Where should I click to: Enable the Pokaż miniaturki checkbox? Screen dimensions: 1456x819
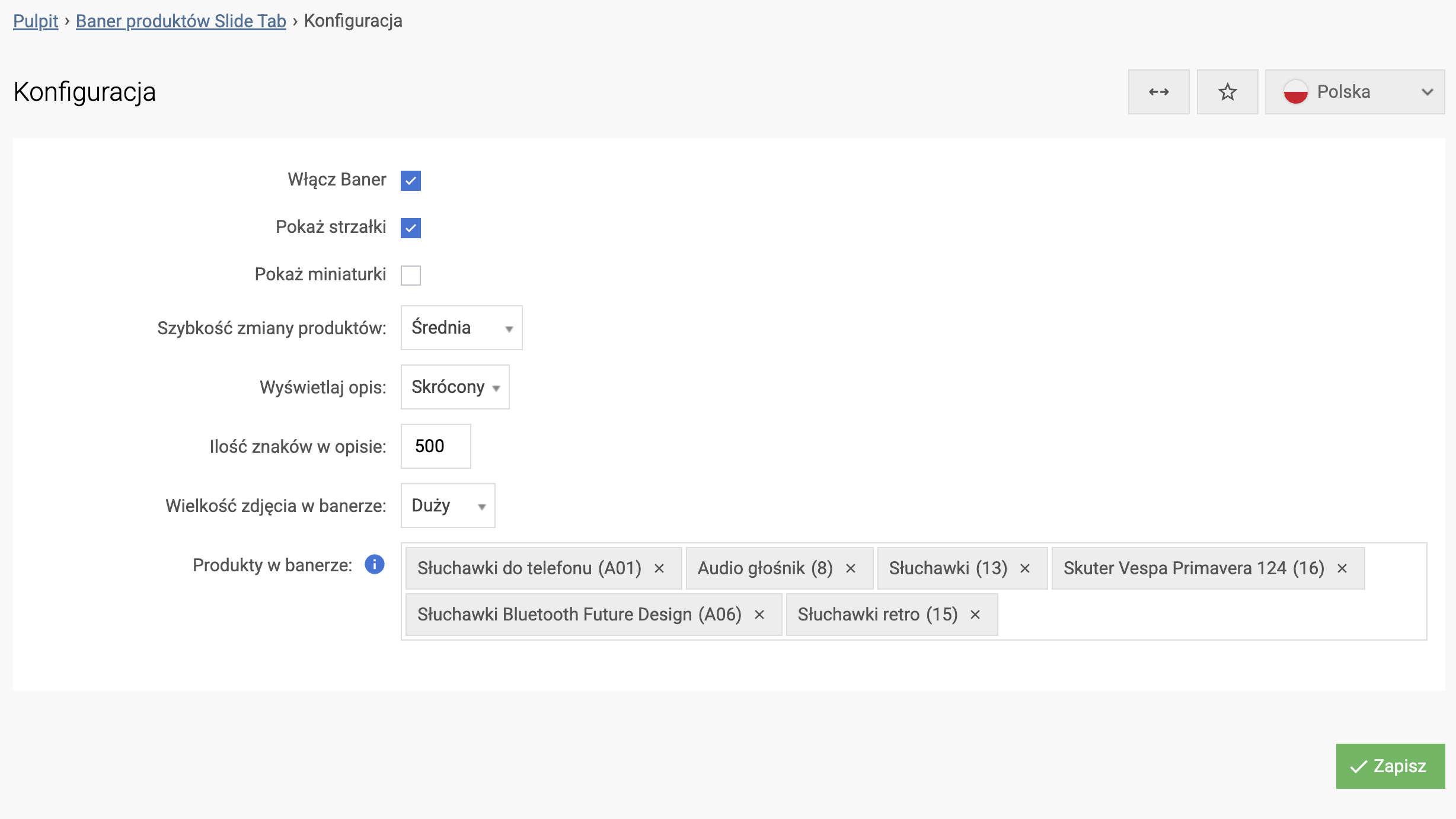410,275
